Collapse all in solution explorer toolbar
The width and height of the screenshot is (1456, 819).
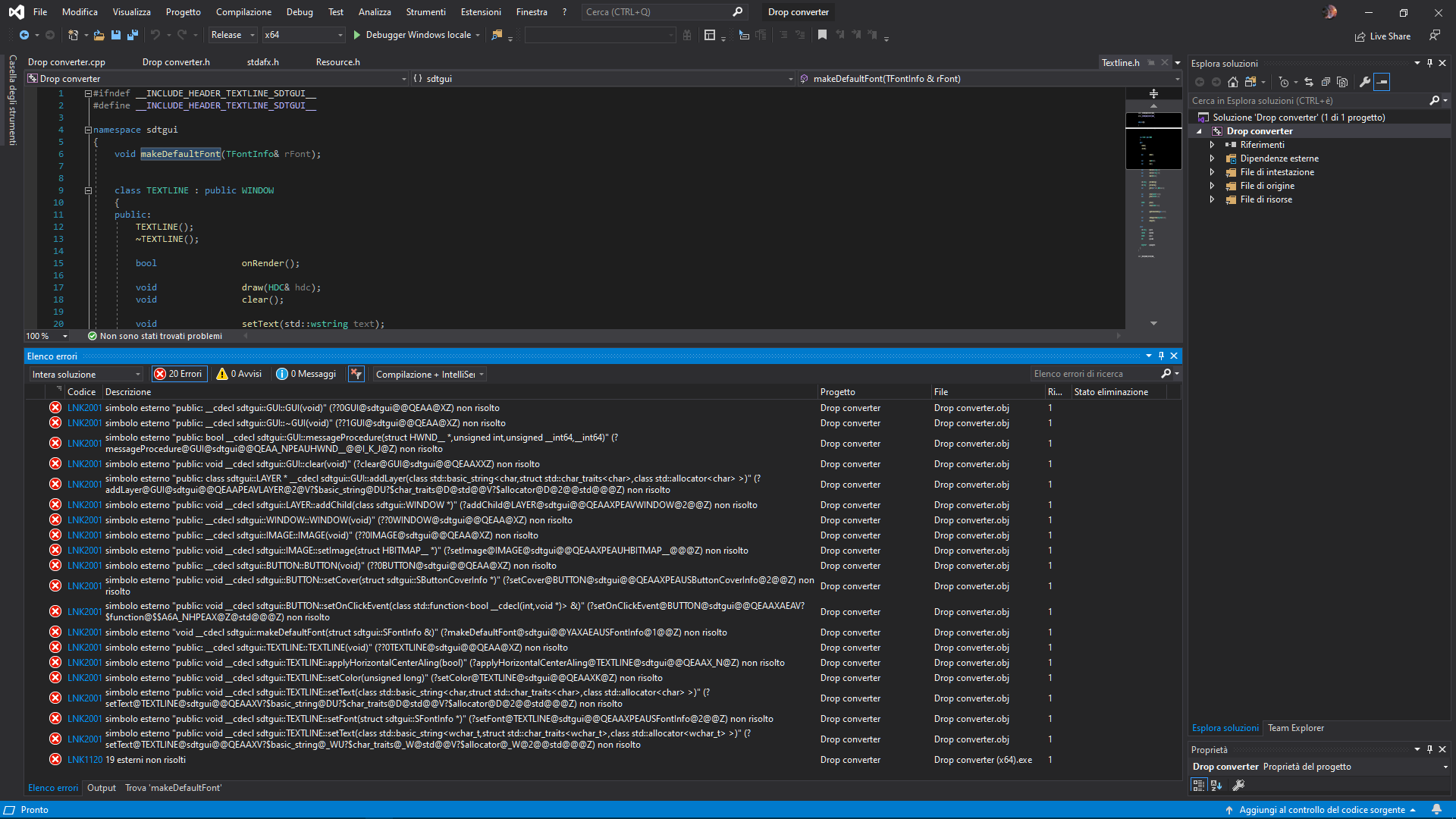coord(1326,82)
